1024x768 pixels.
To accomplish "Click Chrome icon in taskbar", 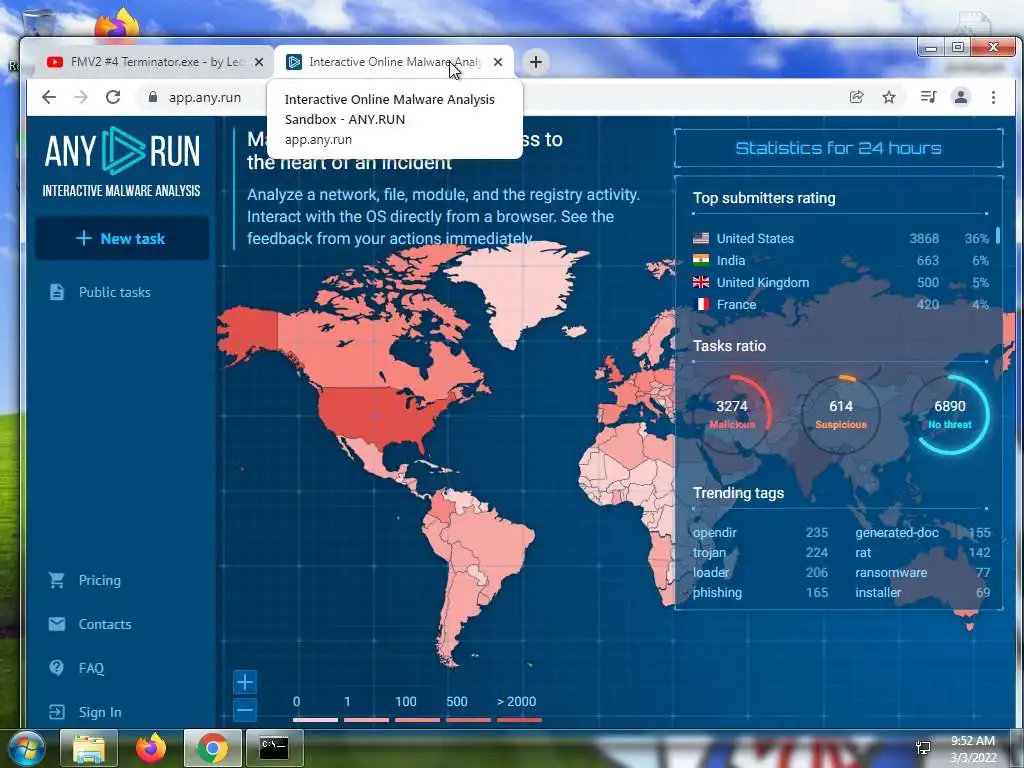I will 212,748.
